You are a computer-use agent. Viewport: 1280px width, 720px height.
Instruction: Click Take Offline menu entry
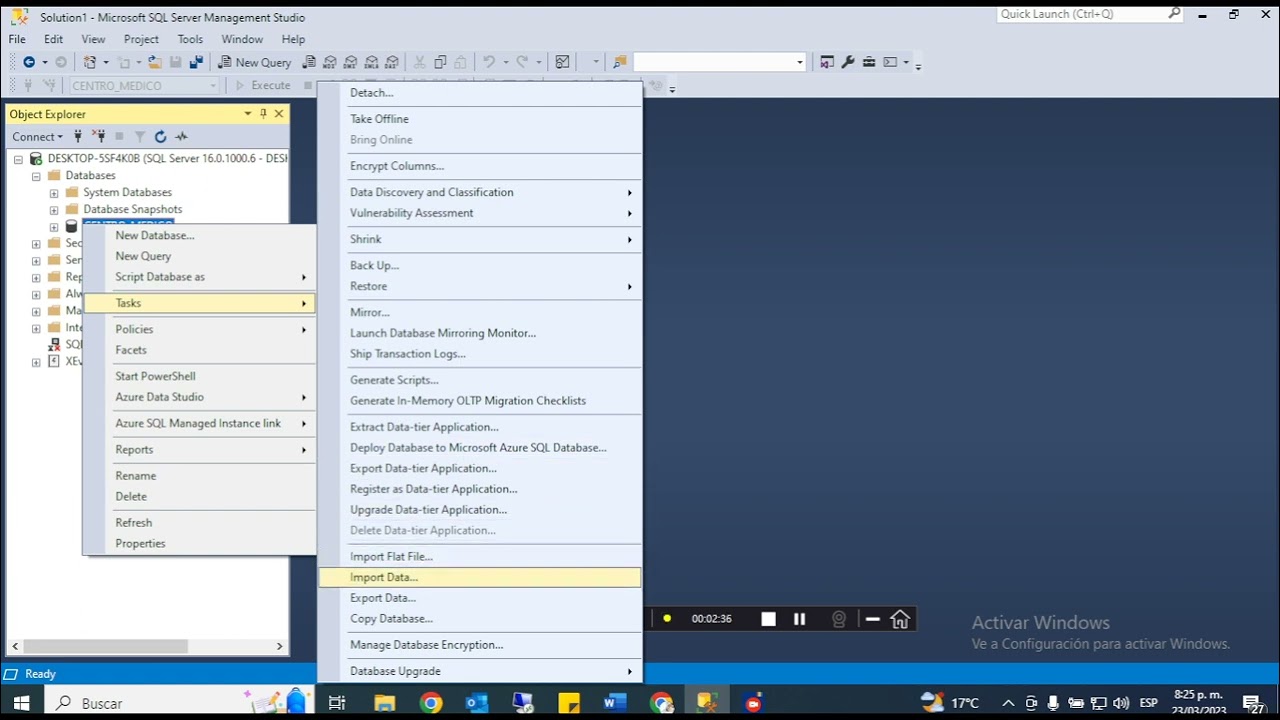point(480,119)
